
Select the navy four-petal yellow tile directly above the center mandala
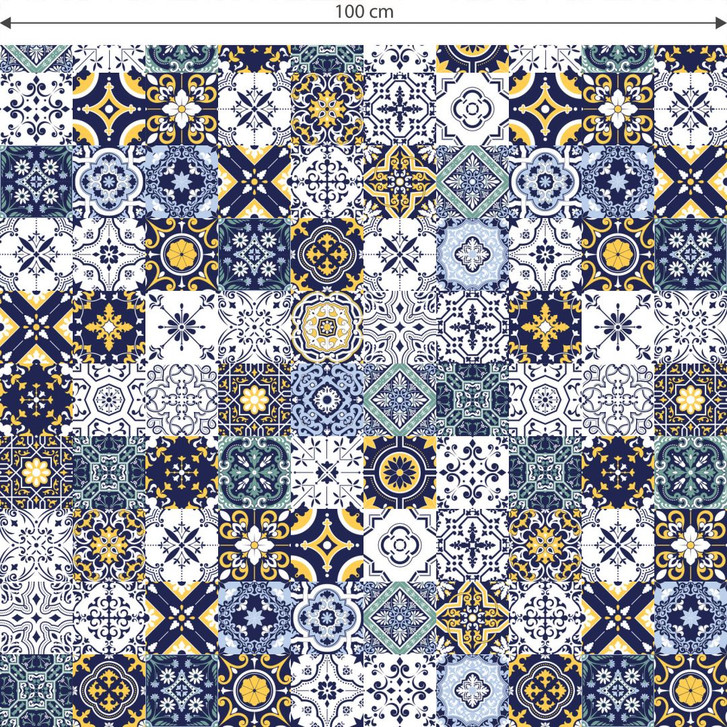pos(326,252)
